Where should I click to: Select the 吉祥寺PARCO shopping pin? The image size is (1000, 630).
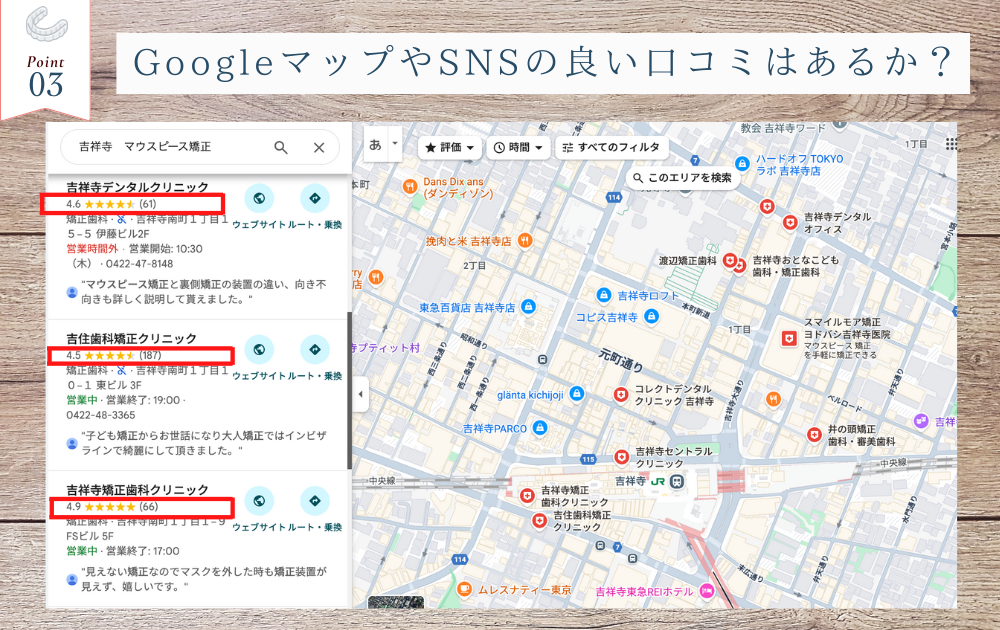click(x=538, y=427)
